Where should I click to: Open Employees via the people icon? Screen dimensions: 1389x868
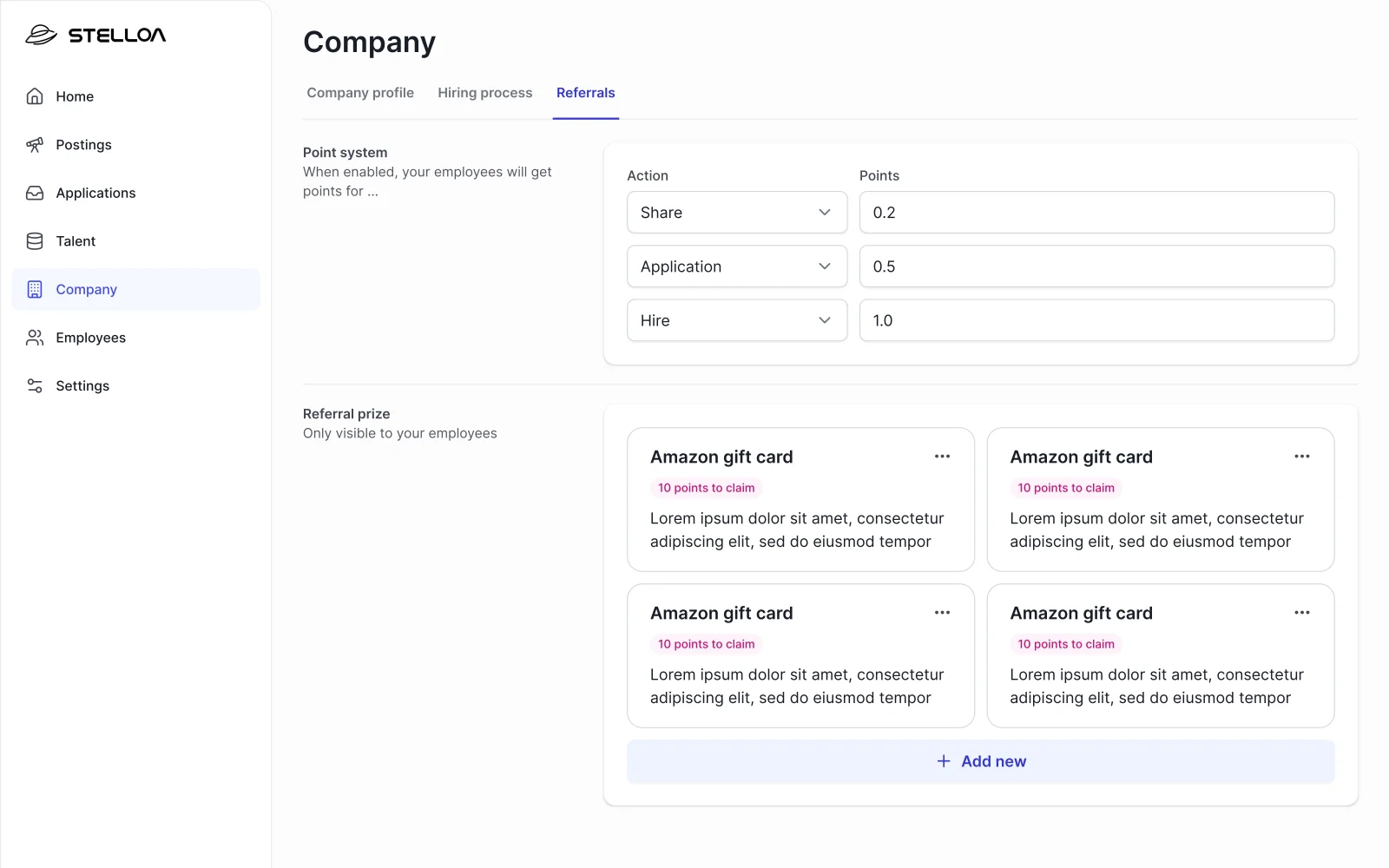(x=35, y=338)
